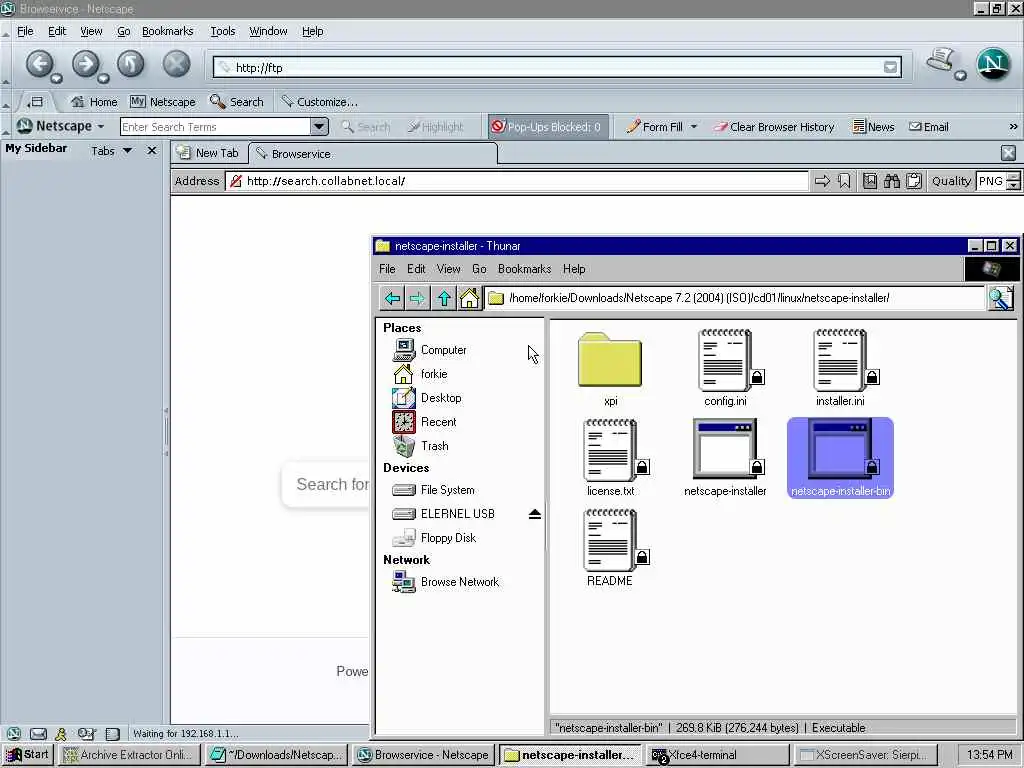
Task: Select the xpi folder
Action: click(x=610, y=369)
